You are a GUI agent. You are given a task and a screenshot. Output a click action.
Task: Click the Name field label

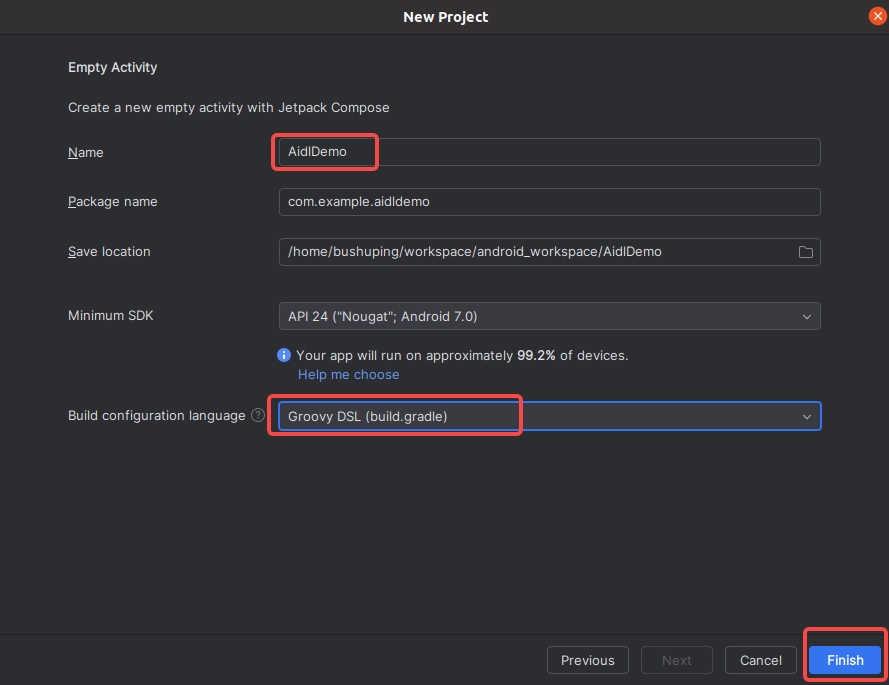(x=86, y=153)
